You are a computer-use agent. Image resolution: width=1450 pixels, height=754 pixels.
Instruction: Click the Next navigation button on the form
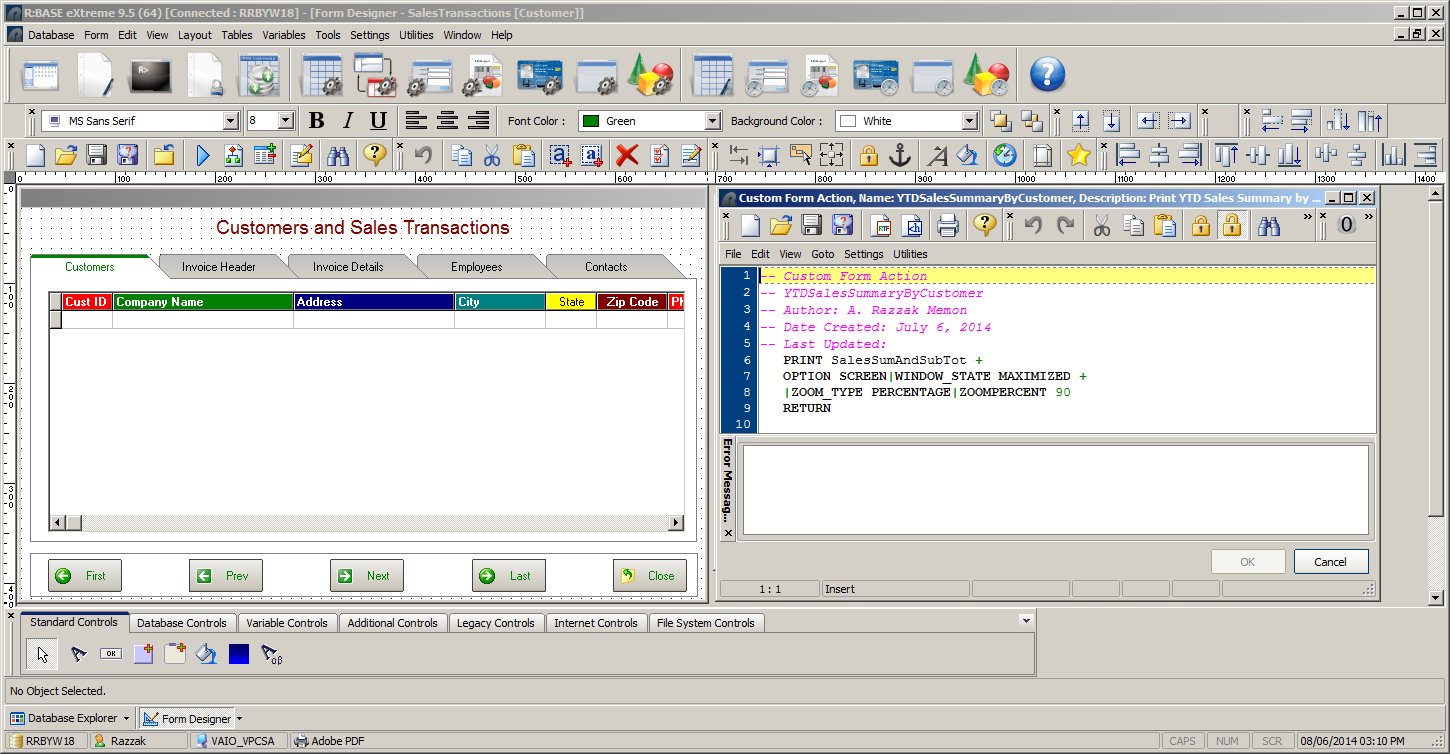coord(367,576)
